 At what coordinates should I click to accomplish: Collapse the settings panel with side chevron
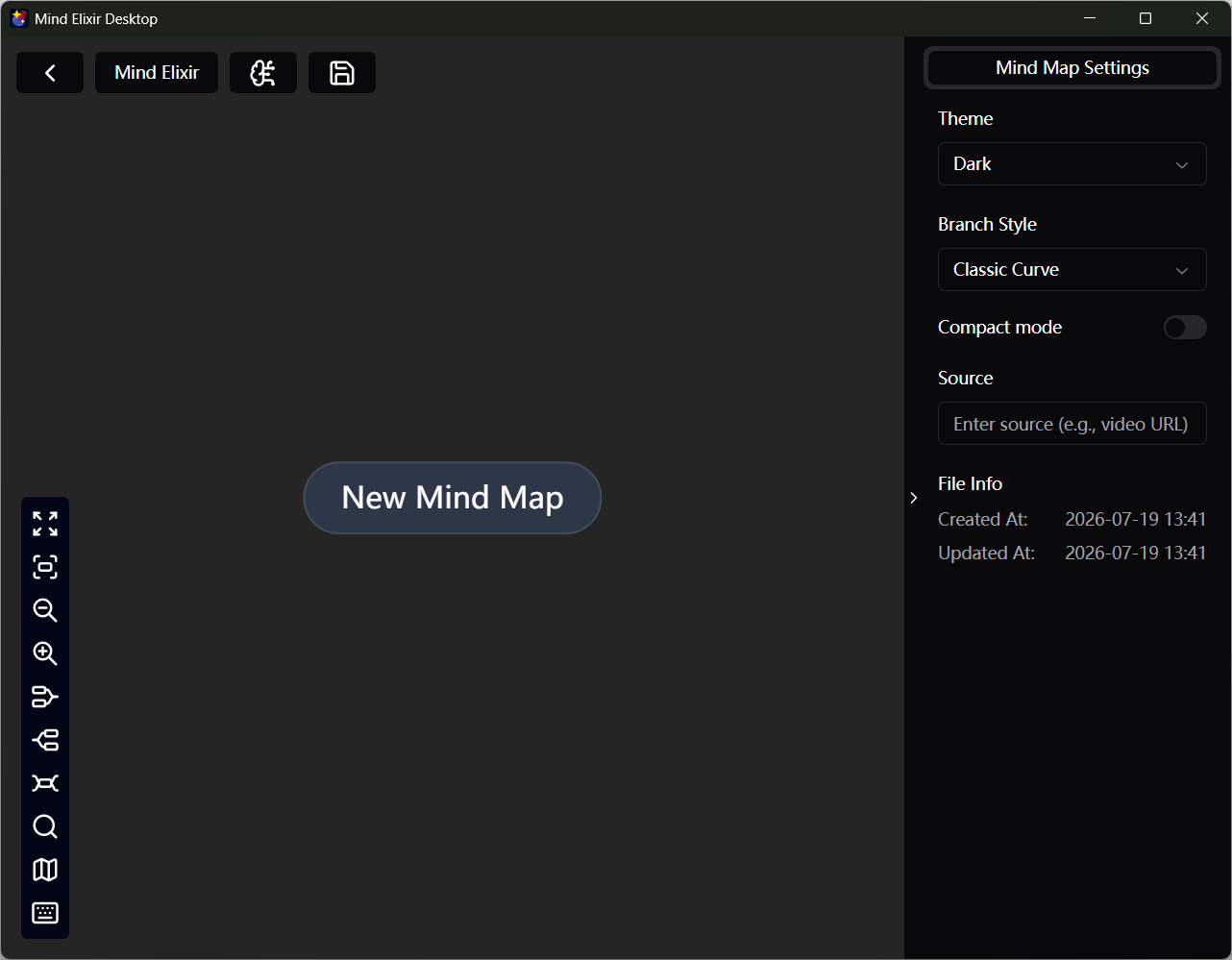point(913,498)
